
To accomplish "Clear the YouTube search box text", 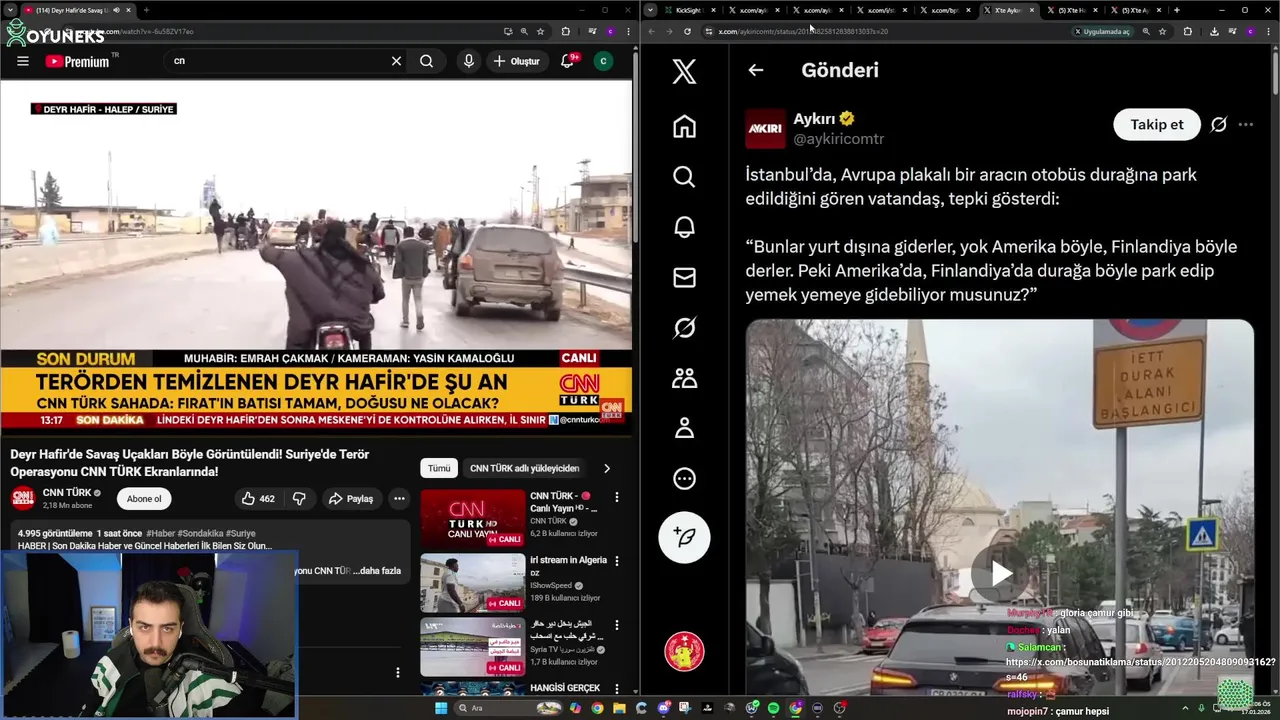I will [396, 61].
